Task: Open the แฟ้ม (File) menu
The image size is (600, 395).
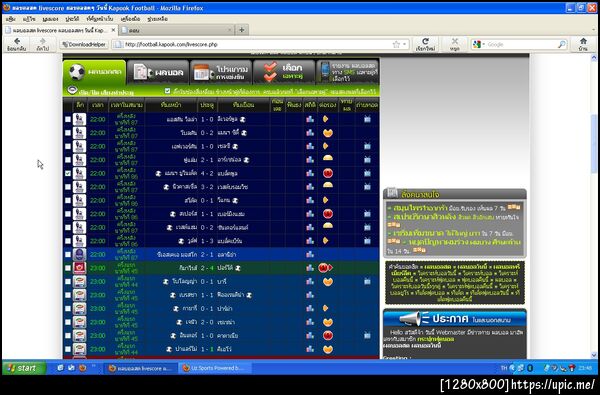Action: click(x=11, y=19)
